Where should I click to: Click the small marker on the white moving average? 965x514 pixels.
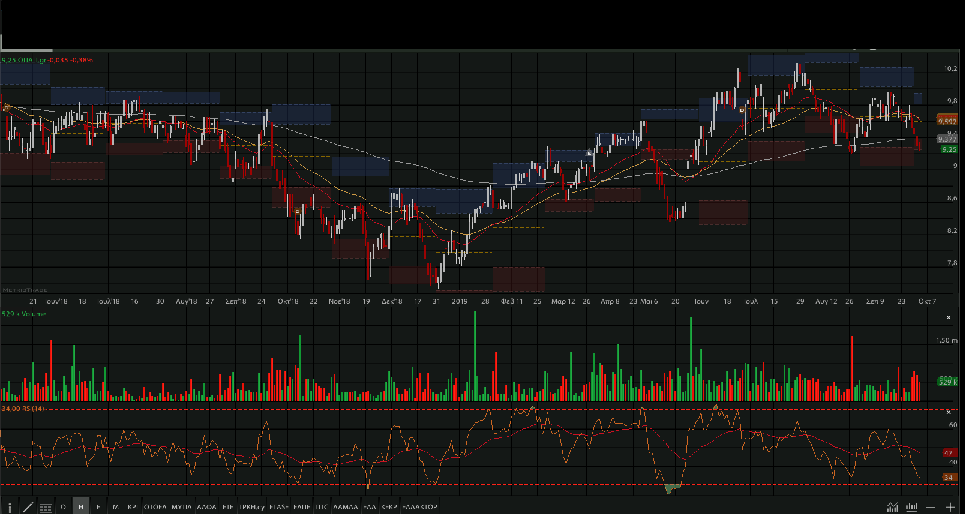tap(589, 152)
